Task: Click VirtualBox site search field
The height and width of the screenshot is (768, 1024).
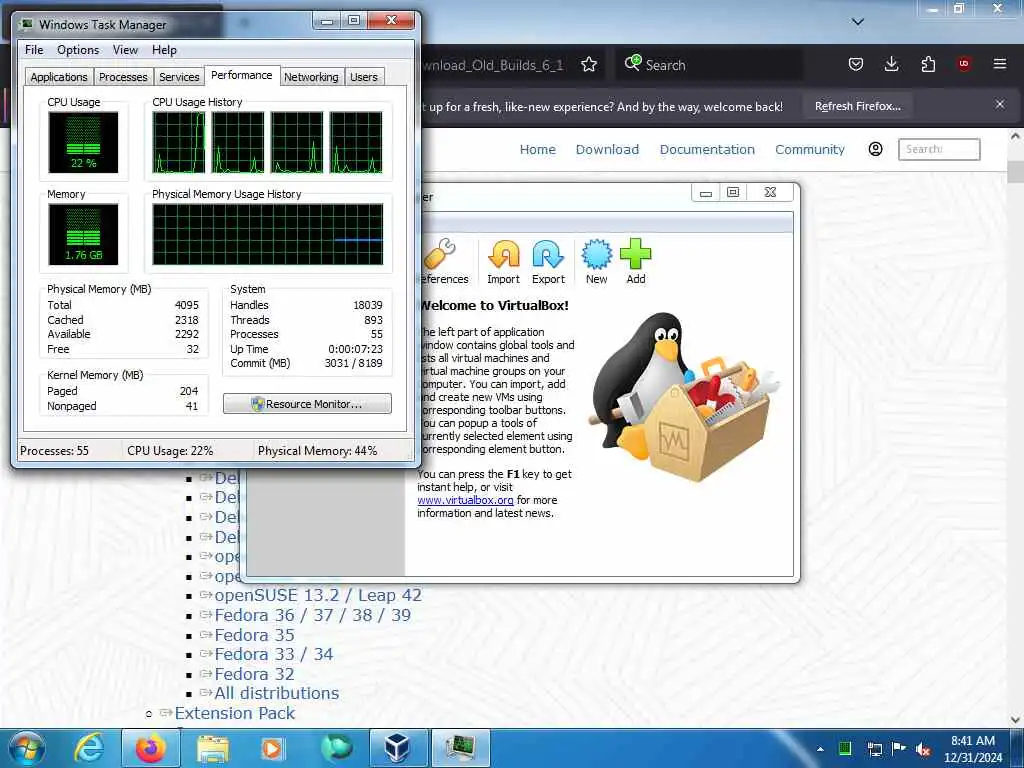Action: tap(939, 150)
